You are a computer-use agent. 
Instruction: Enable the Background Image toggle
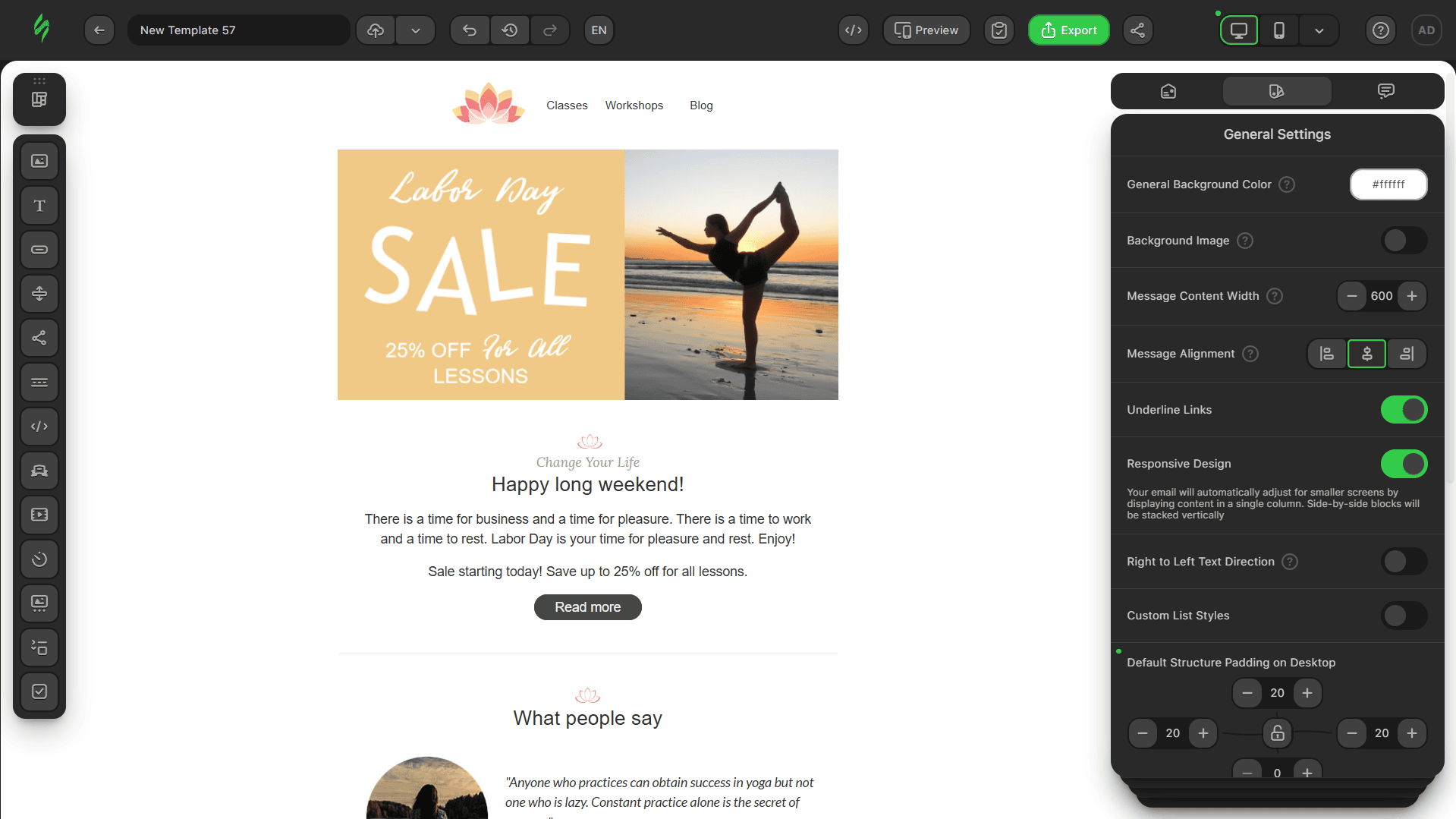point(1404,241)
